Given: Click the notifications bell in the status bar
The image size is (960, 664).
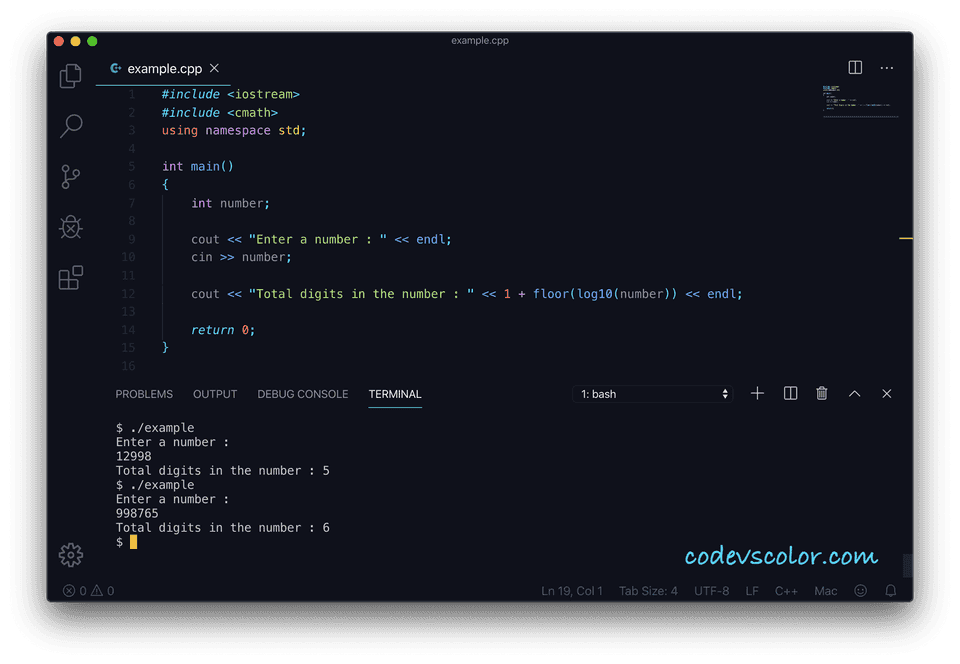Looking at the screenshot, I should click(890, 590).
